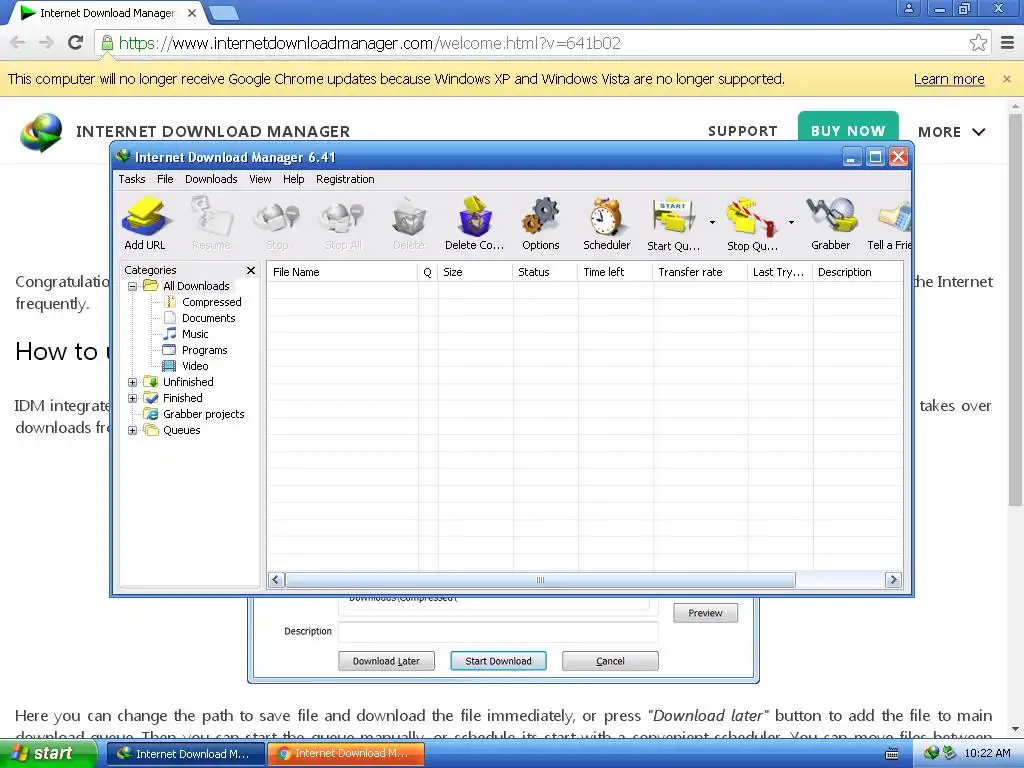Open Chrome's hamburger menu
Screen dimensions: 1024x768
click(1007, 43)
